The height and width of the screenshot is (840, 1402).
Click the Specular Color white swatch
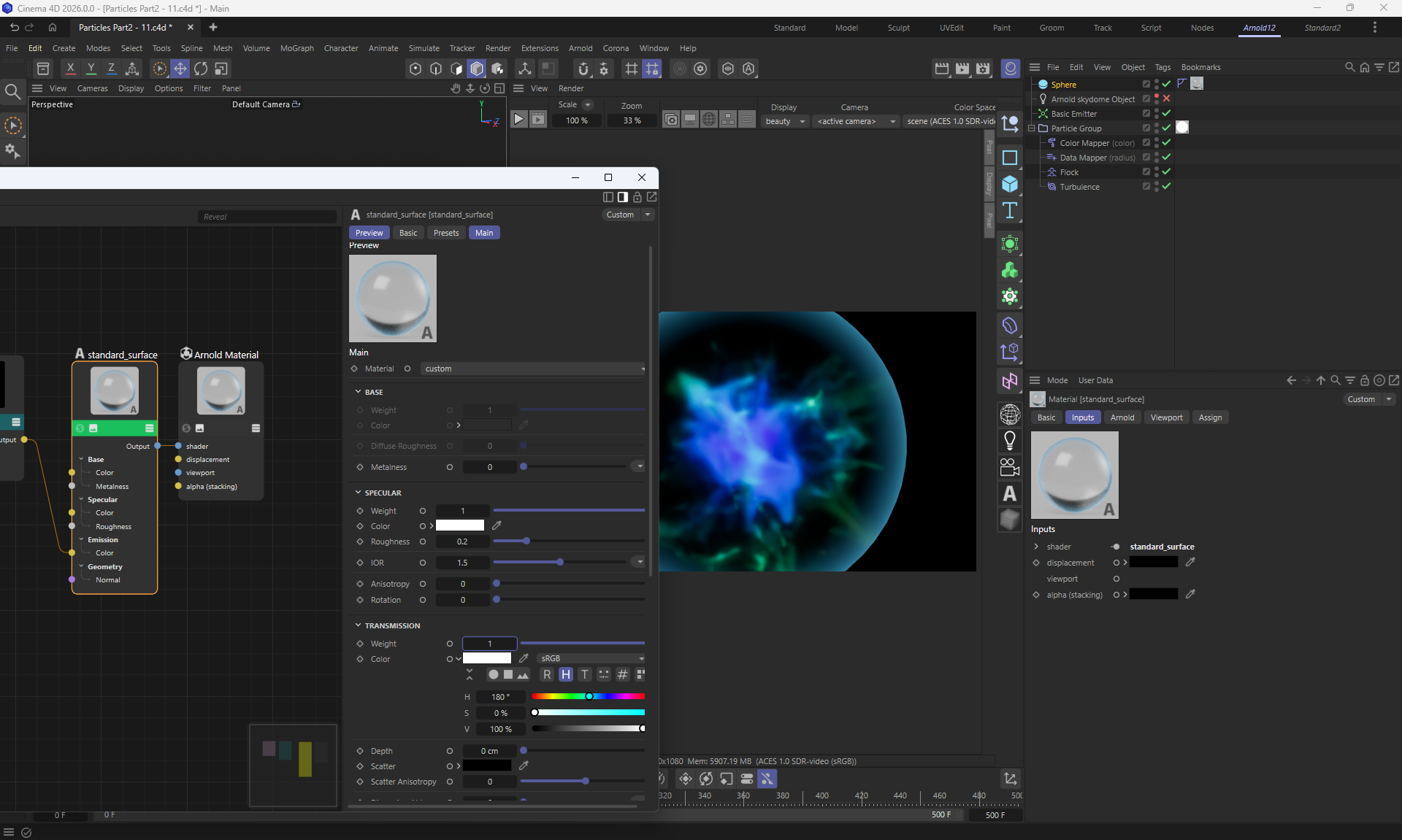pyautogui.click(x=460, y=525)
